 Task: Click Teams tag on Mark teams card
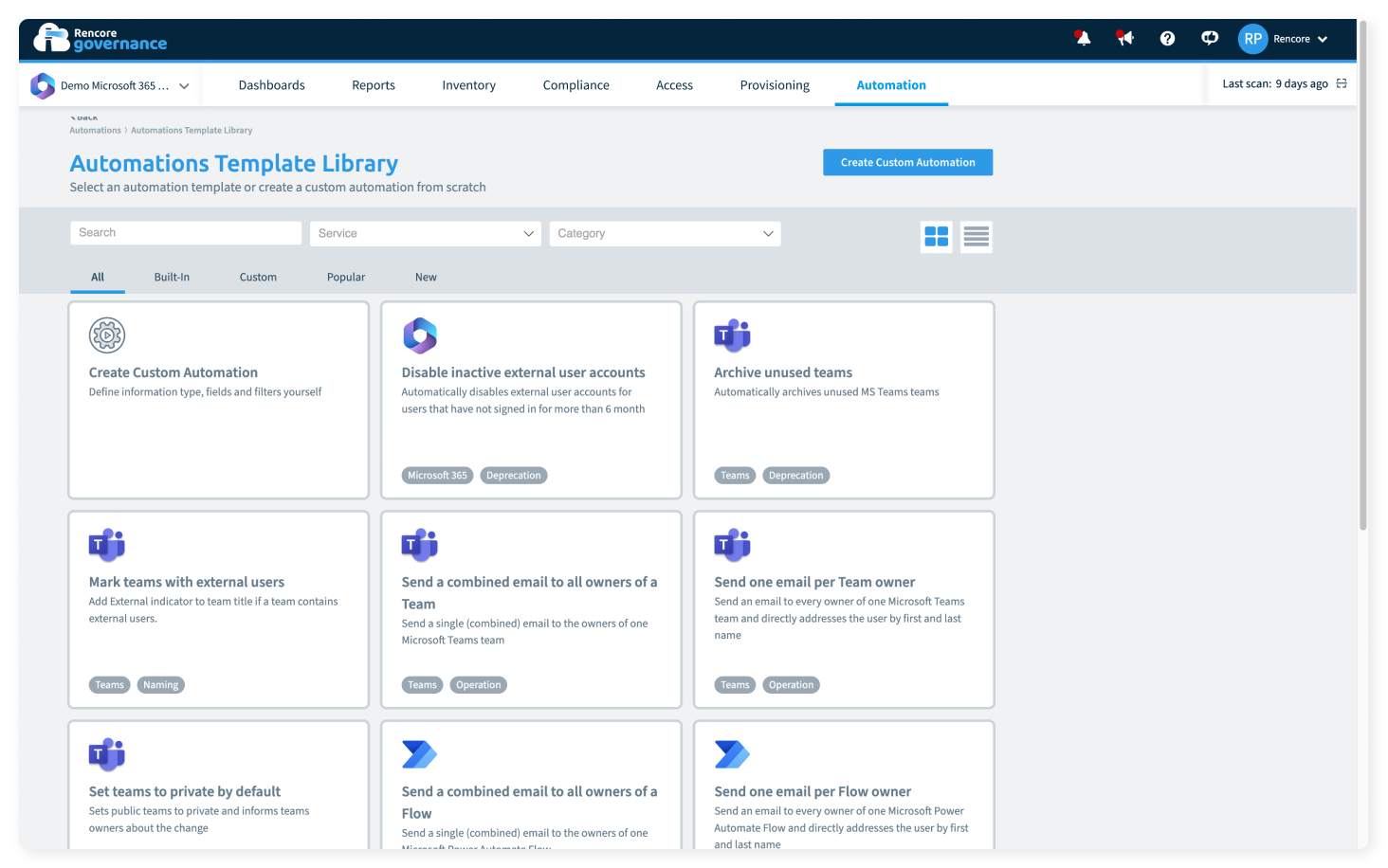tap(110, 685)
